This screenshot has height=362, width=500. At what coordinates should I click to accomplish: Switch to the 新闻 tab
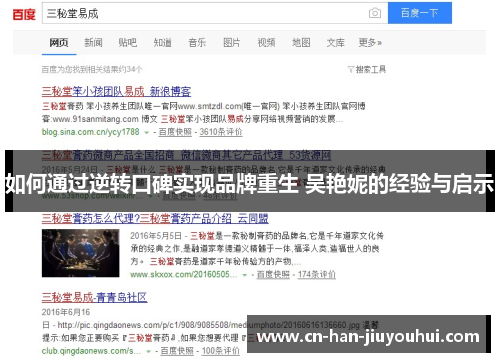tap(93, 43)
